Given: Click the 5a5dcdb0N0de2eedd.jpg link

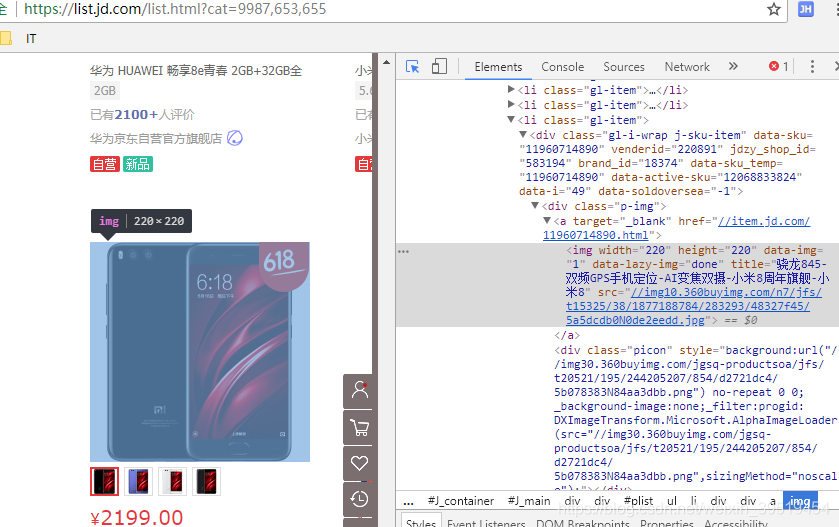Looking at the screenshot, I should click(635, 320).
